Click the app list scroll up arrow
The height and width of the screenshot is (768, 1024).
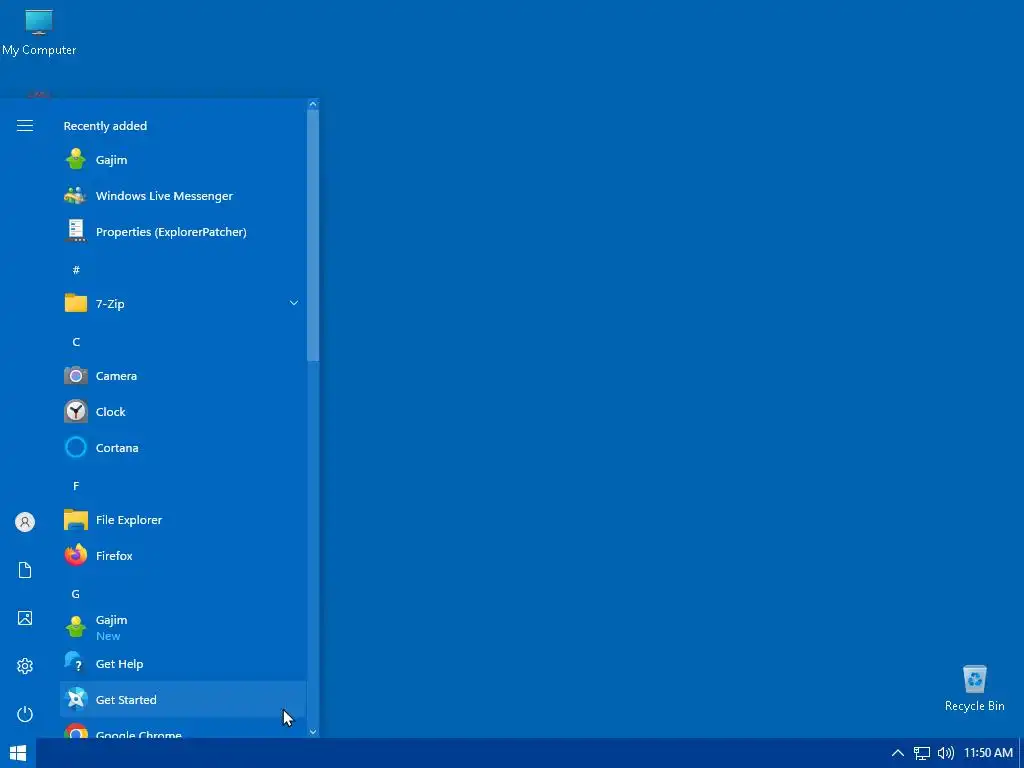[x=313, y=104]
